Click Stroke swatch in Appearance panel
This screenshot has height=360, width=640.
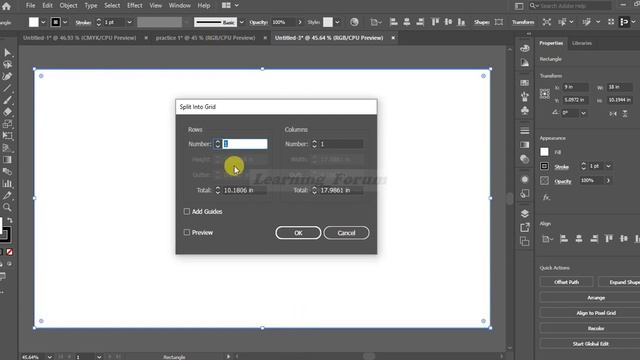544,166
